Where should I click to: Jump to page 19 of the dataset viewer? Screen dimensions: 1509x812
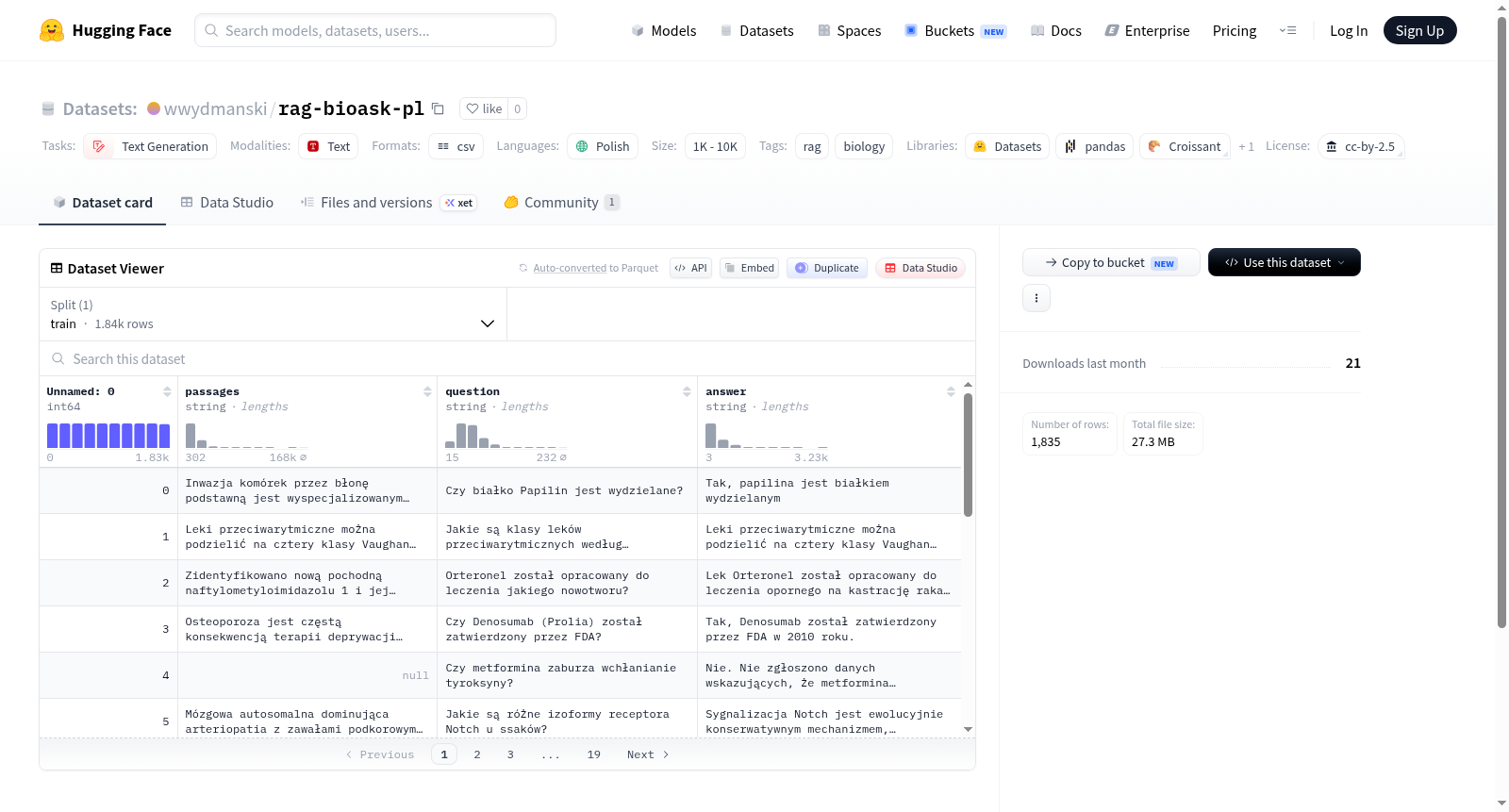(594, 754)
